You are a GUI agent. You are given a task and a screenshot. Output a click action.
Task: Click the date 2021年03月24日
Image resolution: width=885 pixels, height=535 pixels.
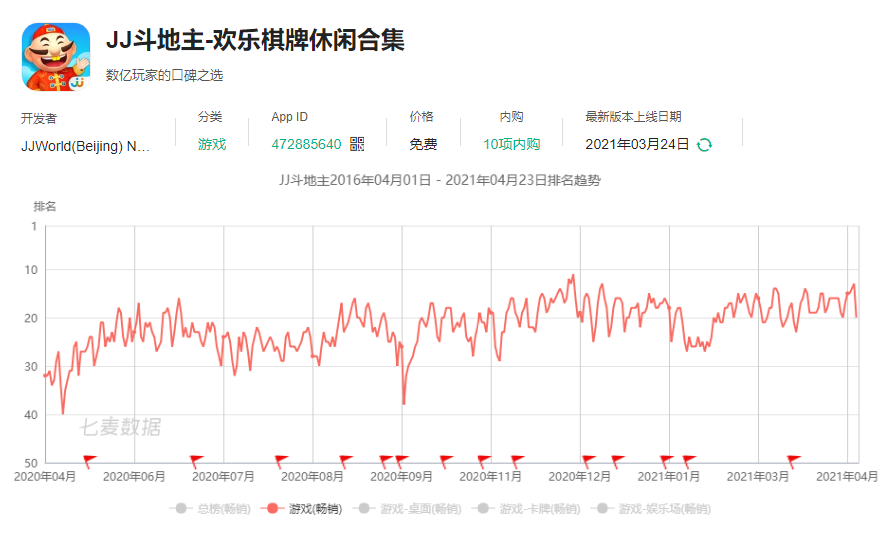tap(637, 144)
